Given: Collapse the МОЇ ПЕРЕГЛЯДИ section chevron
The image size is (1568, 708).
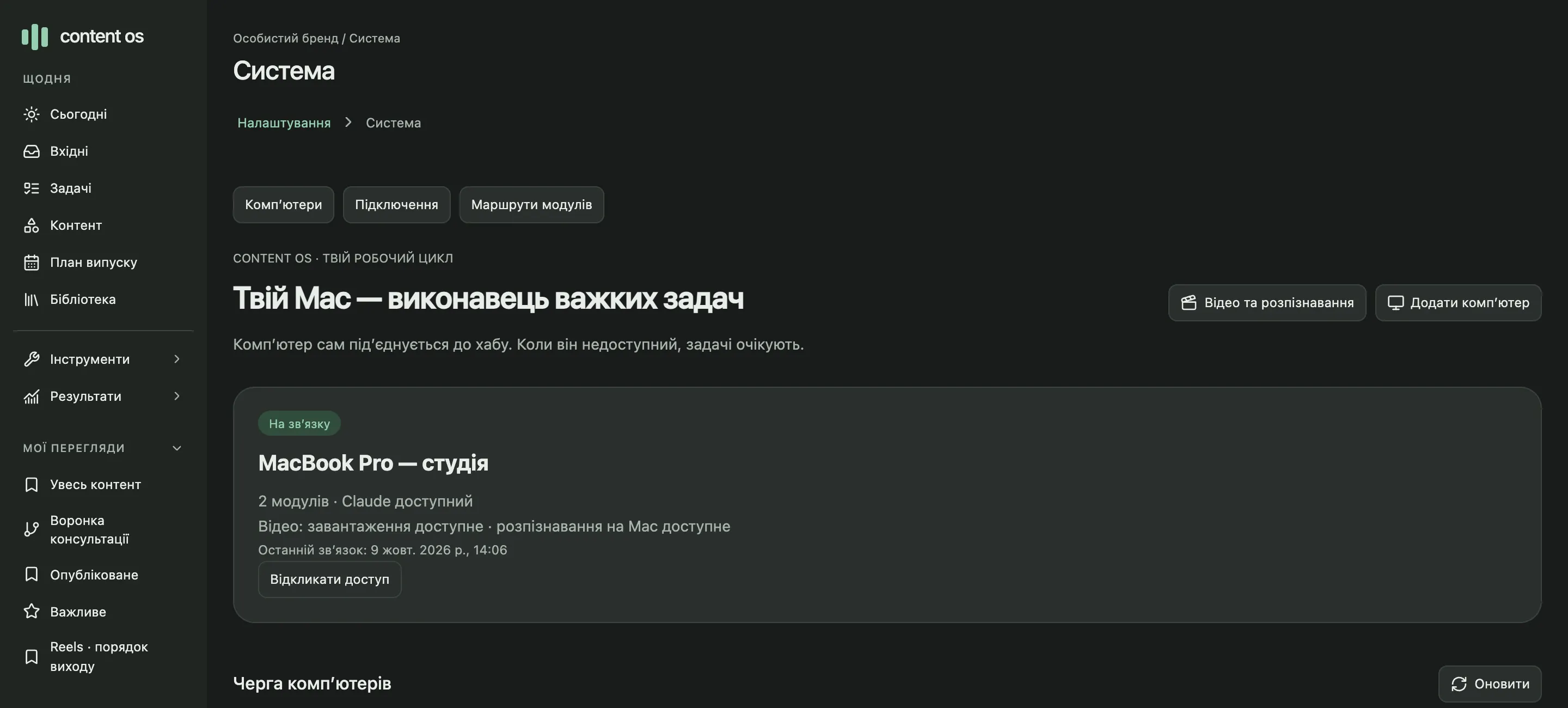Looking at the screenshot, I should coord(176,449).
